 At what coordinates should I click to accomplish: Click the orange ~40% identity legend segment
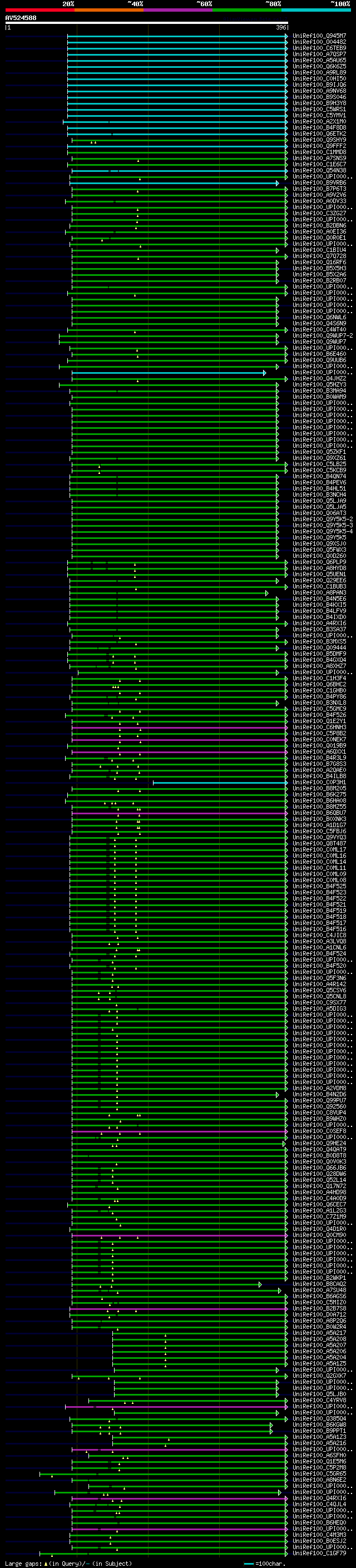pos(109,10)
